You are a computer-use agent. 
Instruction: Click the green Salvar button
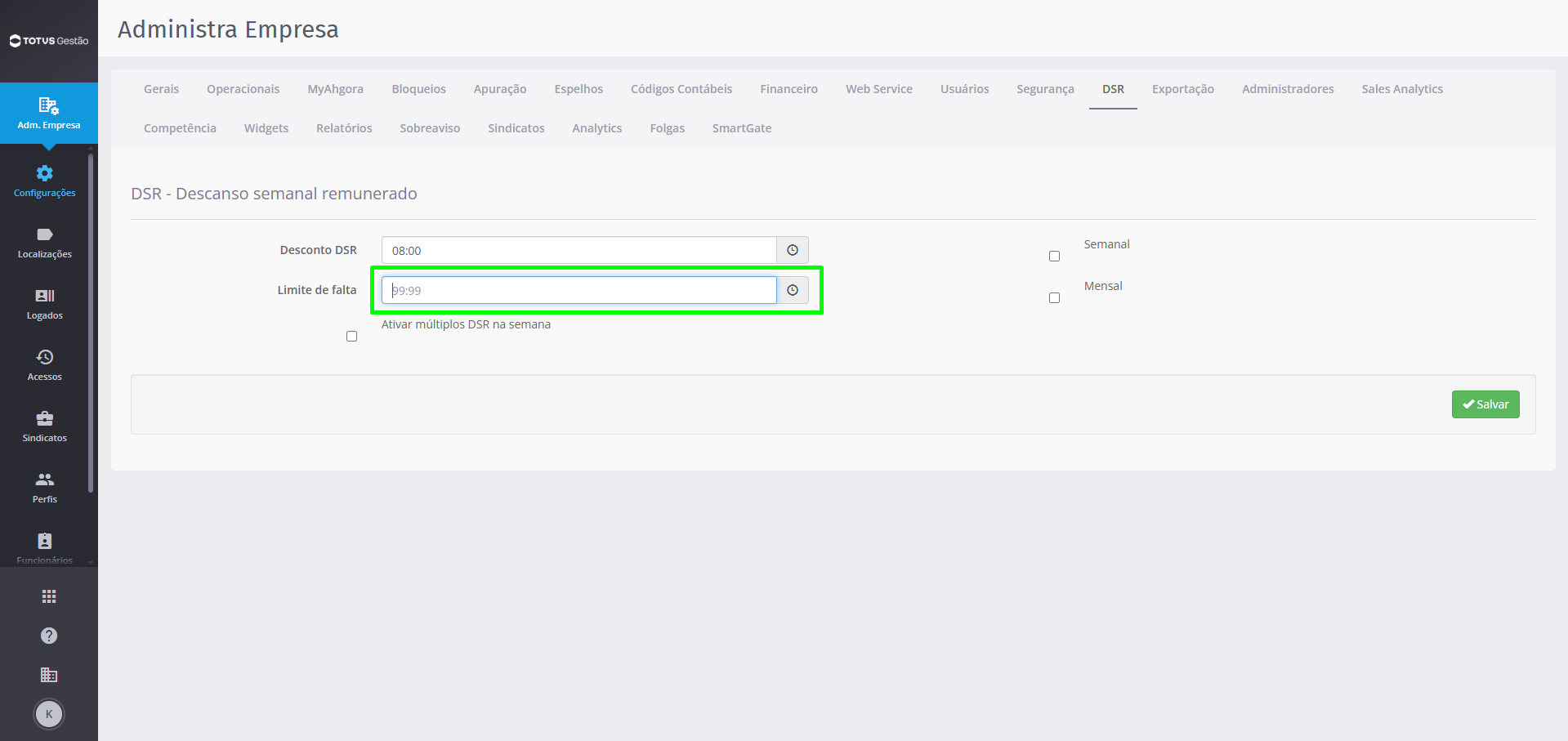1485,404
